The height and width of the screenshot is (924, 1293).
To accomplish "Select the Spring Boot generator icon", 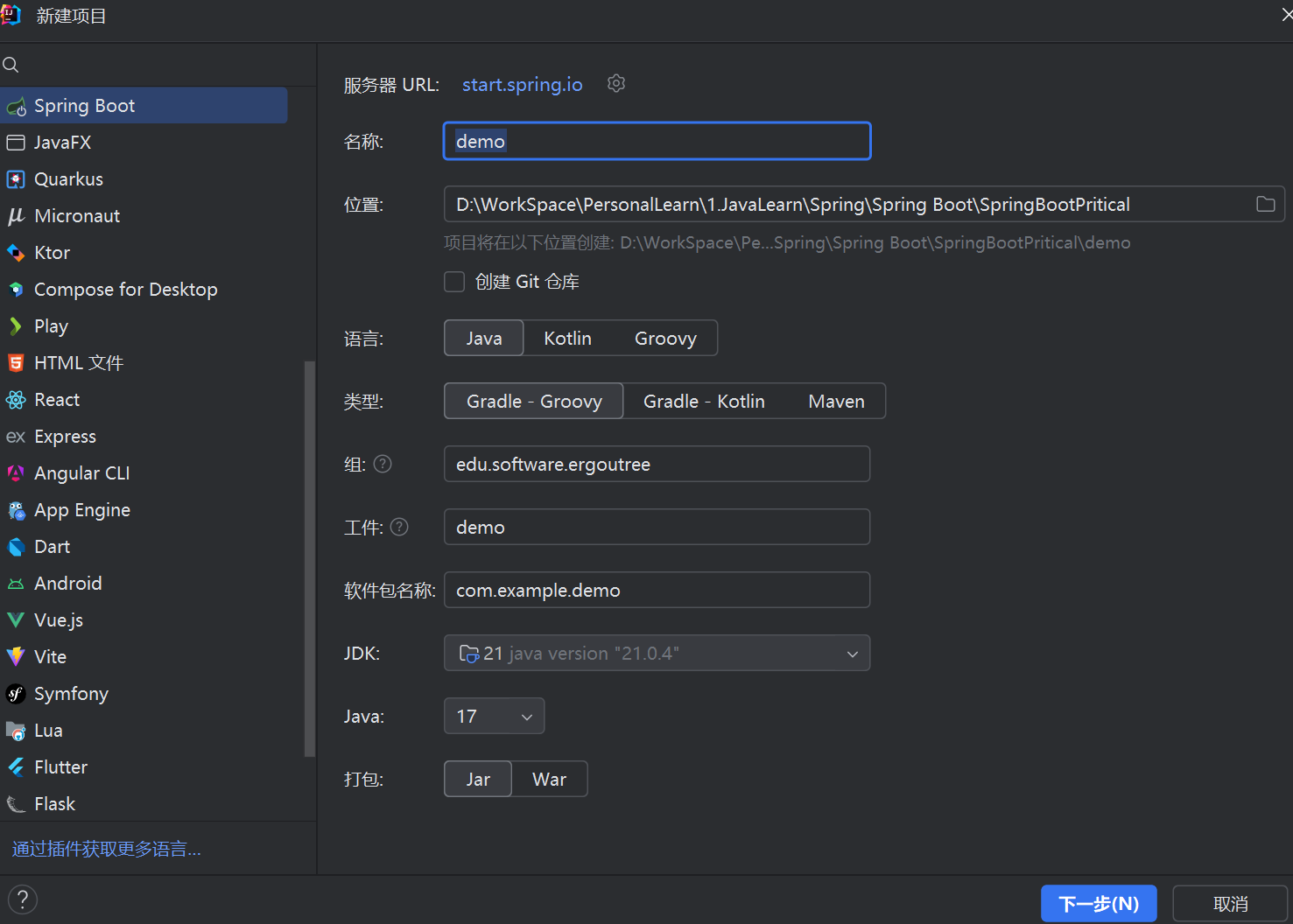I will click(x=16, y=107).
